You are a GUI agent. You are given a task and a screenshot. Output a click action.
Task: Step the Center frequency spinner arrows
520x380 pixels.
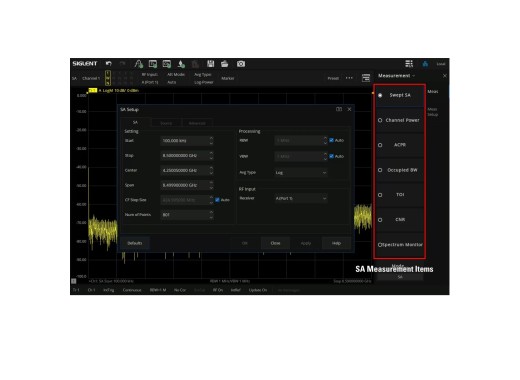point(211,170)
